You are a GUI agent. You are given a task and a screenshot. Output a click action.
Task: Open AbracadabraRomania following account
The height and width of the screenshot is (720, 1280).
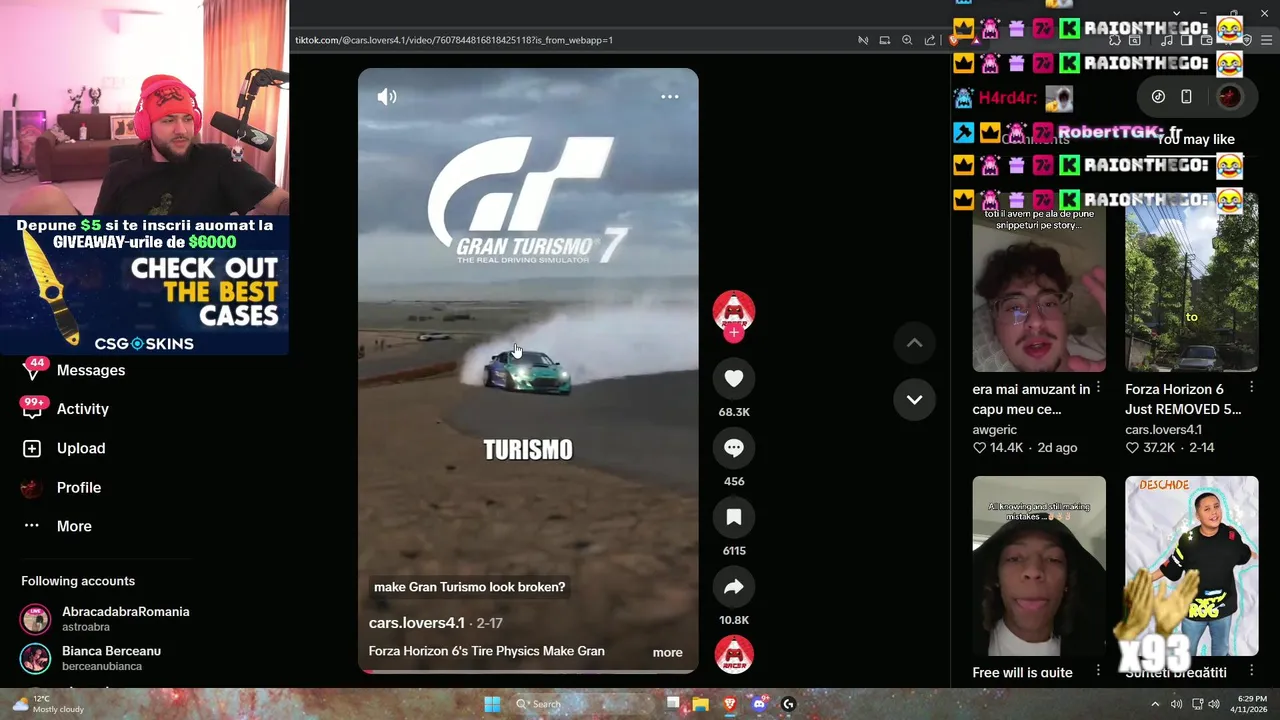(x=105, y=619)
